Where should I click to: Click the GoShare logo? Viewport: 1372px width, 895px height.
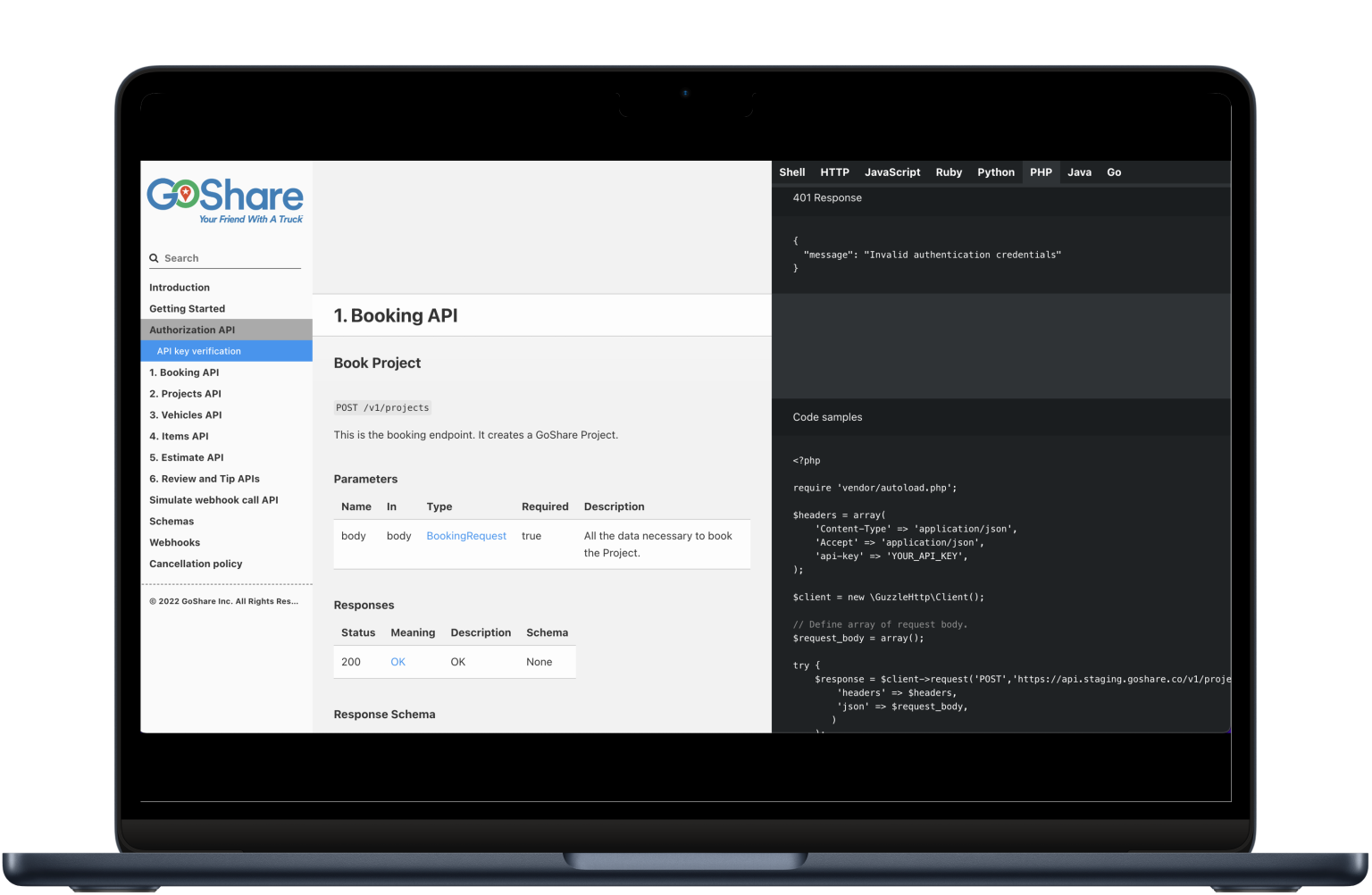225,200
